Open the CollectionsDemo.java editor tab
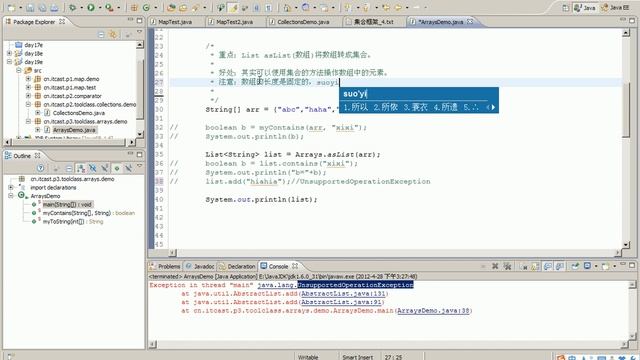Image resolution: width=640 pixels, height=360 pixels. coord(303,22)
